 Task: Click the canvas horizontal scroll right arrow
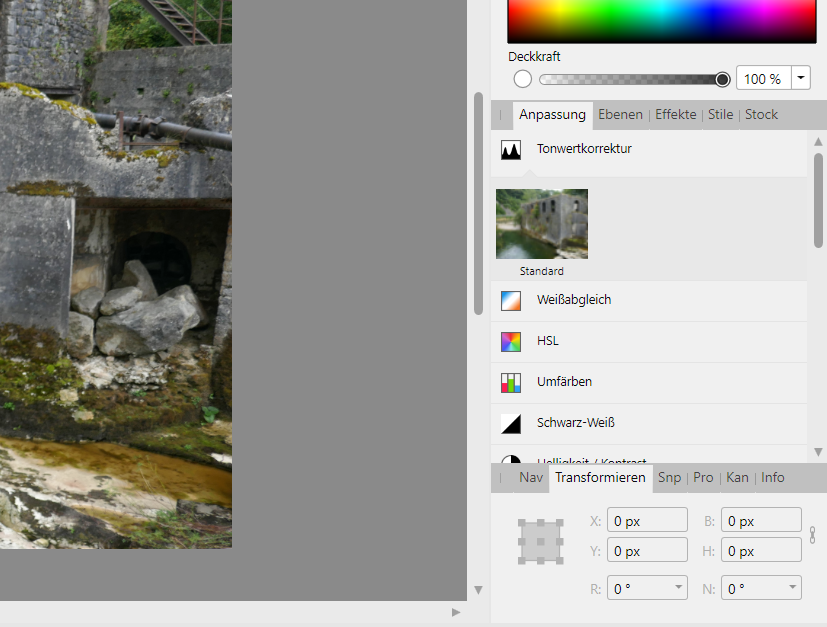[x=456, y=612]
